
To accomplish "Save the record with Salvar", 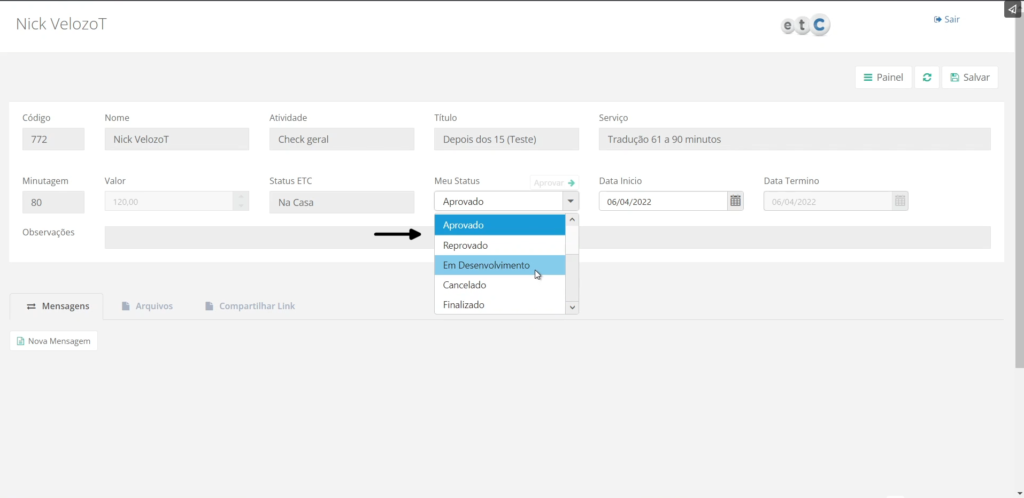I will (x=969, y=77).
